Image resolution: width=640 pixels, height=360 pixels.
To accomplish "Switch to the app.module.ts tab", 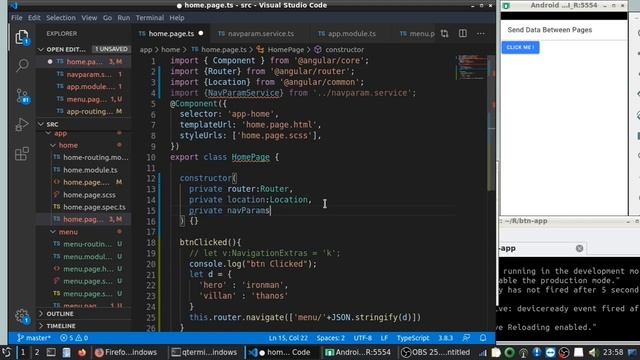I will coord(351,34).
